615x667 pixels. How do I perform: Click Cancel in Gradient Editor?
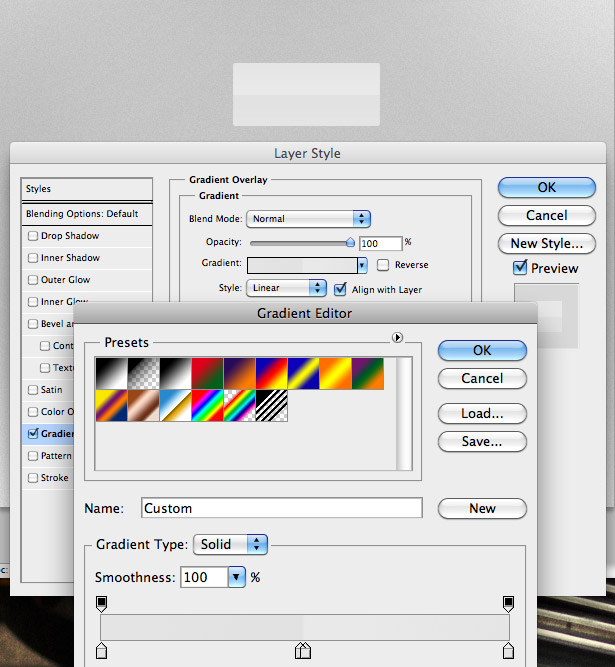point(482,379)
